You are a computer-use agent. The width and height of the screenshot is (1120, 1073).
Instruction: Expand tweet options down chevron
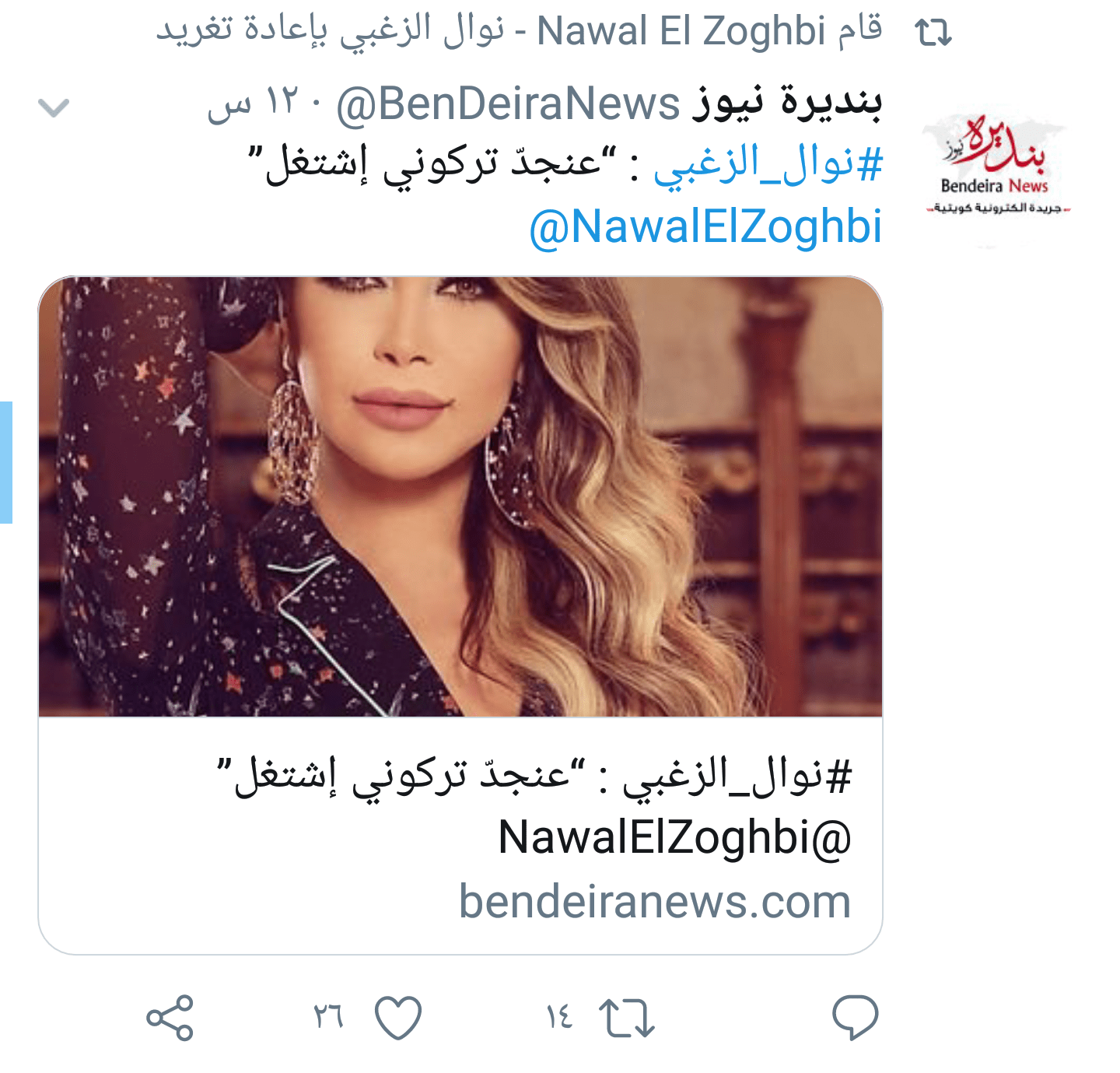[x=54, y=107]
